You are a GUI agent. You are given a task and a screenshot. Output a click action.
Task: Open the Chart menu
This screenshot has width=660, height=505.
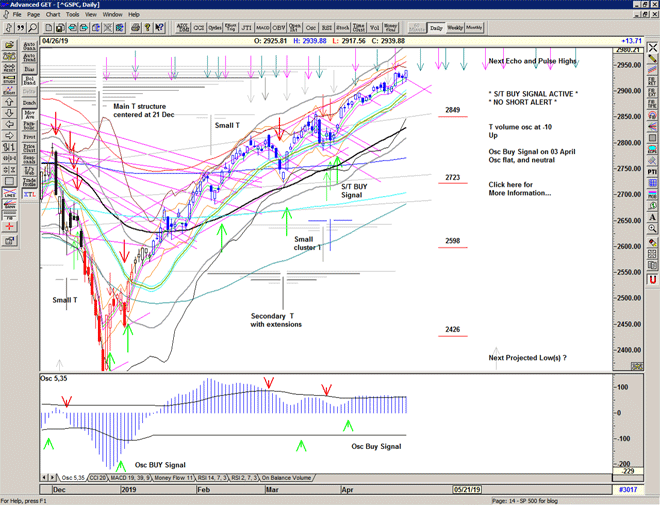tap(53, 15)
